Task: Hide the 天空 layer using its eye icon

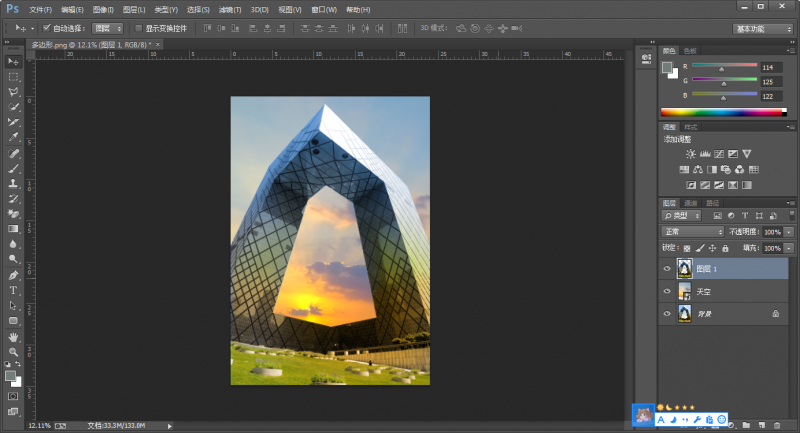Action: 667,291
